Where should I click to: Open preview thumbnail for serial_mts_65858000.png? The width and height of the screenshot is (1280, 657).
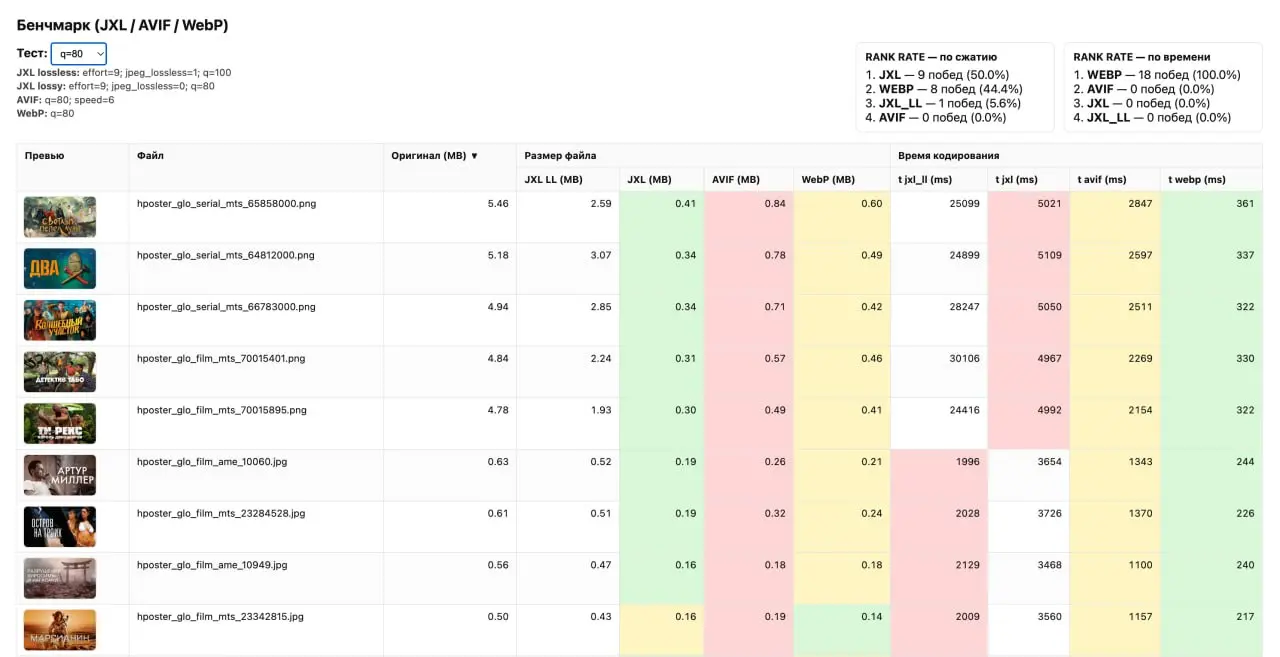tap(60, 217)
